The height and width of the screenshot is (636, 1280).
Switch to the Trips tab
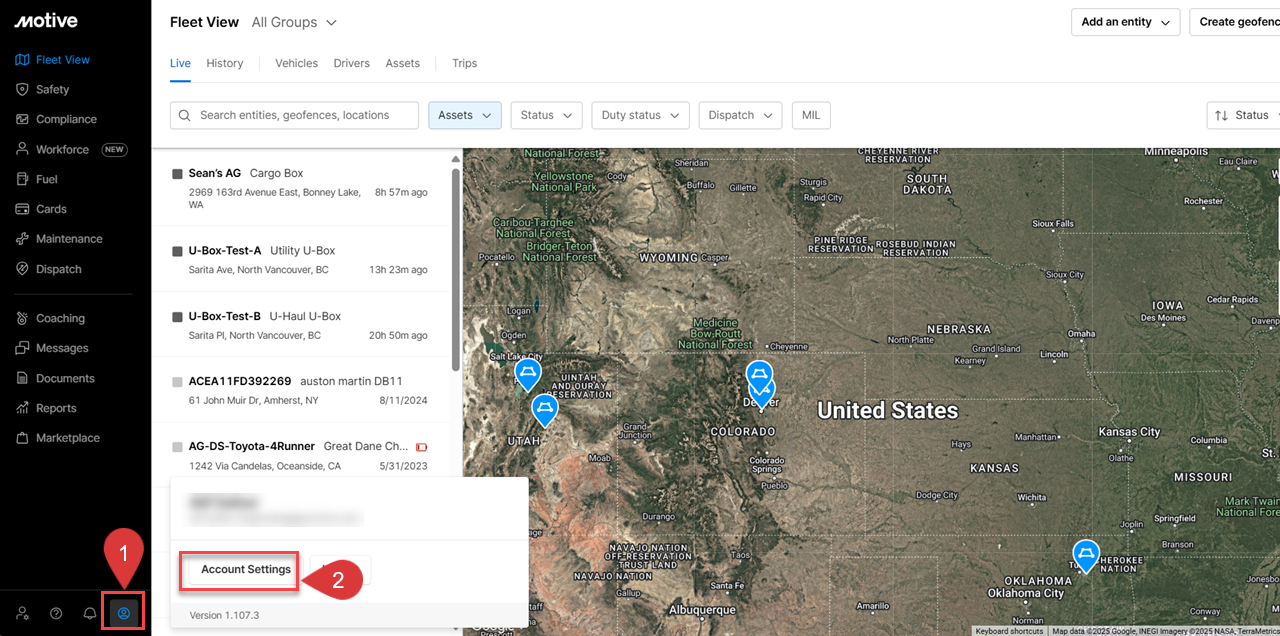(464, 63)
